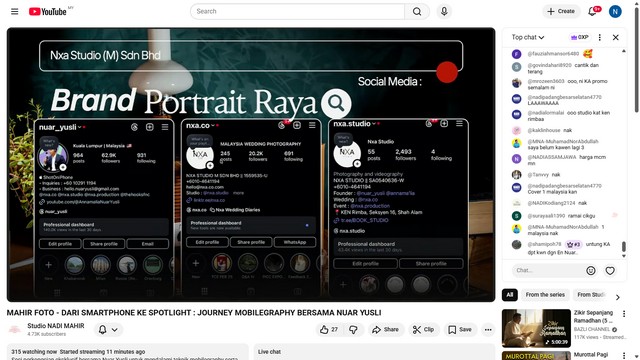Image resolution: width=640 pixels, height=360 pixels.
Task: Save the video to a playlist
Action: [460, 329]
